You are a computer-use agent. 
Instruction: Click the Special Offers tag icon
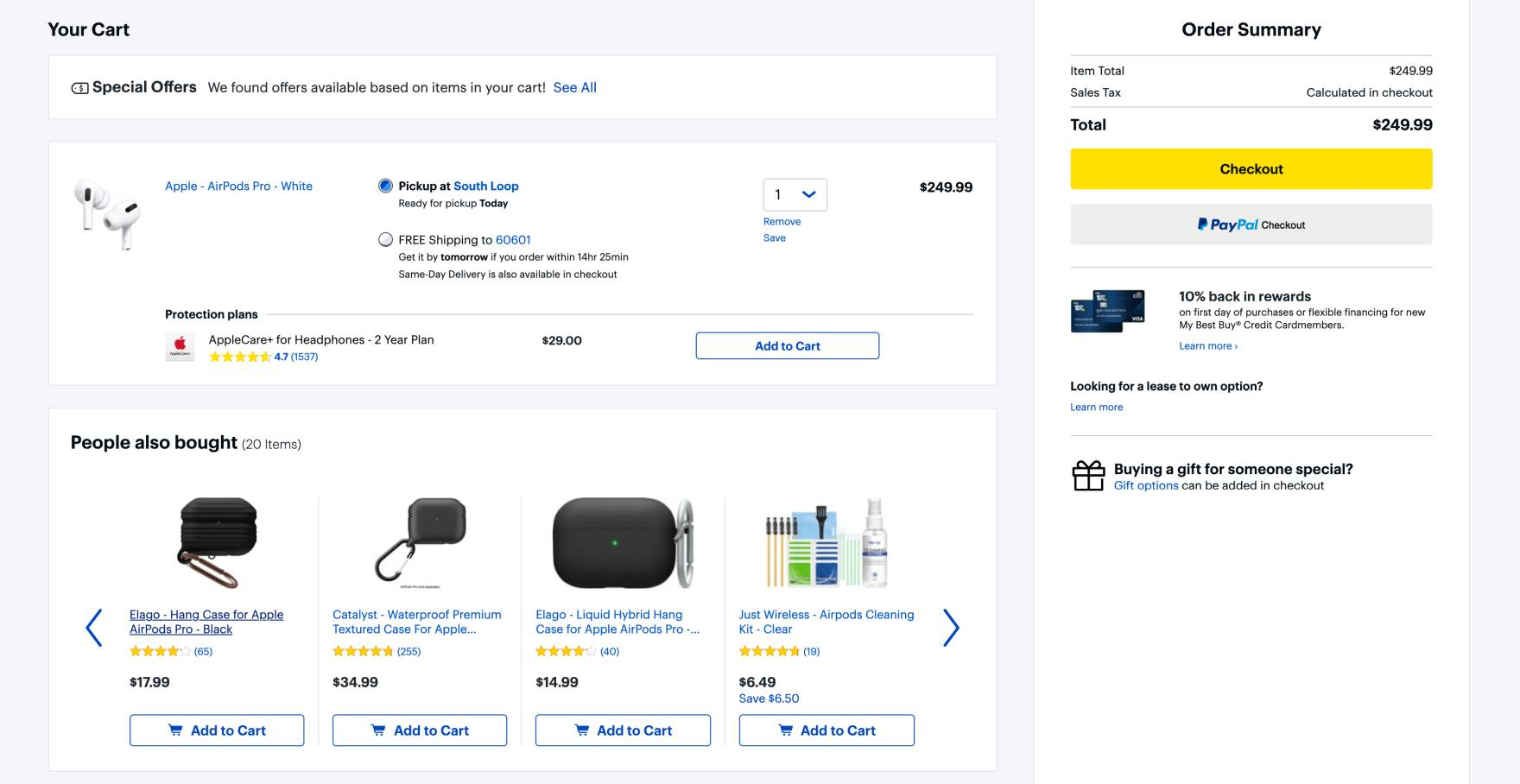[x=79, y=88]
